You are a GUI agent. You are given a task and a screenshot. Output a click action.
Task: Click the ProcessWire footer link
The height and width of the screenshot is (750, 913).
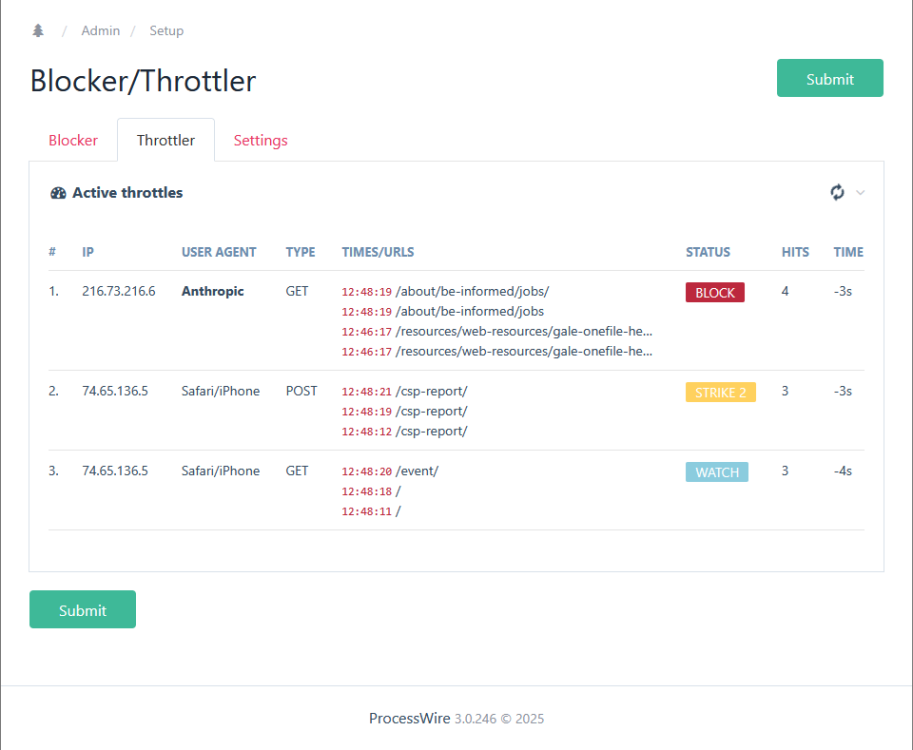pyautogui.click(x=409, y=718)
